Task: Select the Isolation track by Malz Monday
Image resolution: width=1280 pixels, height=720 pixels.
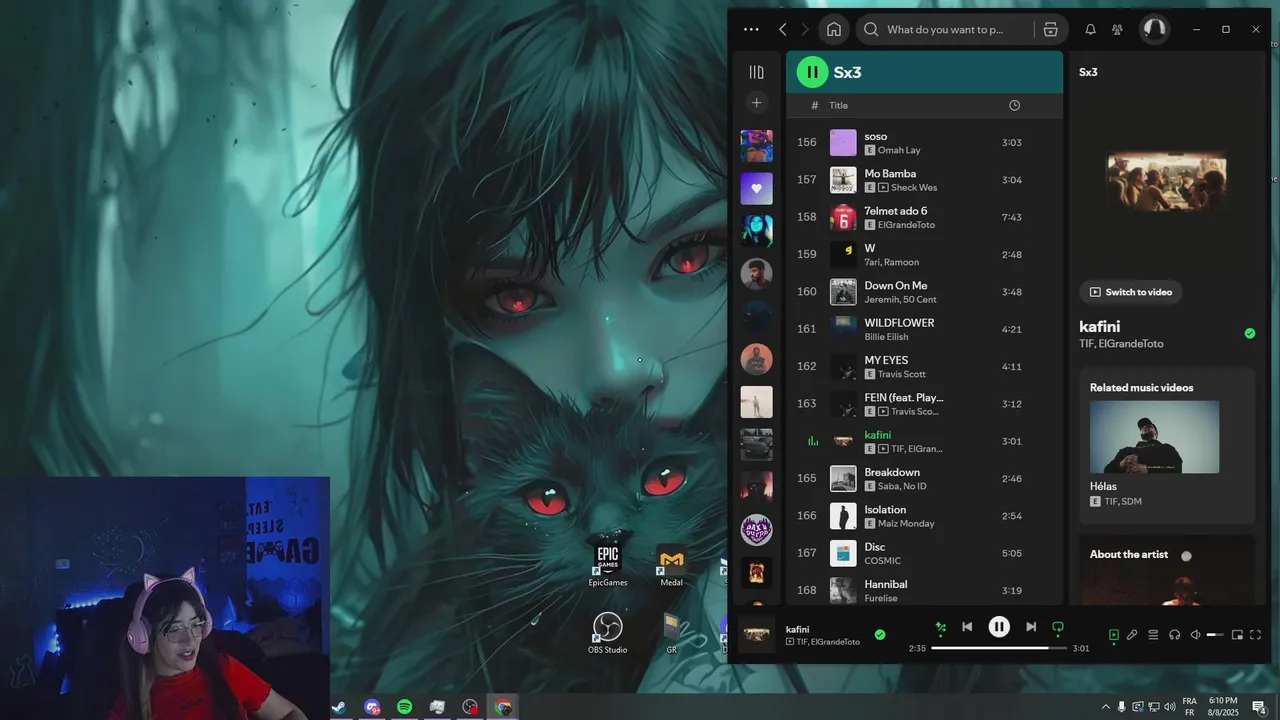Action: click(924, 516)
